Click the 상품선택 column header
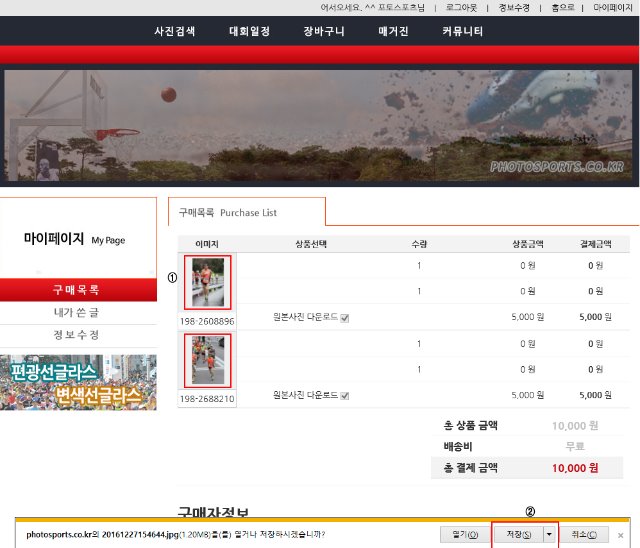 pyautogui.click(x=311, y=244)
